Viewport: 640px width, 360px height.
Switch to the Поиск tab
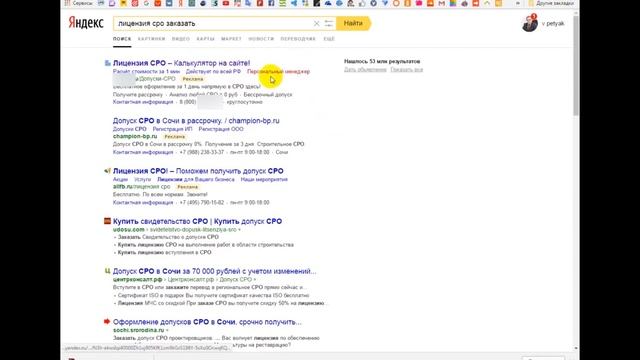(x=122, y=39)
